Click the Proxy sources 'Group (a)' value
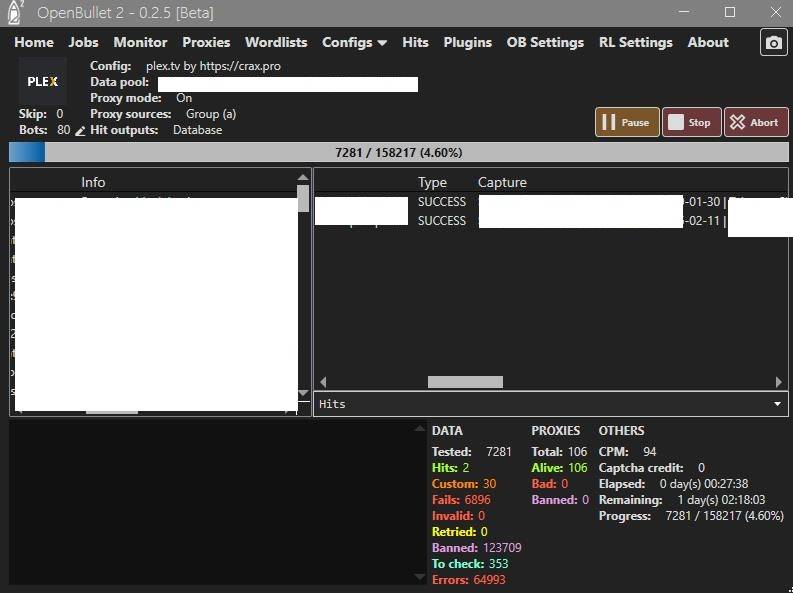Image resolution: width=793 pixels, height=593 pixels. coord(211,114)
